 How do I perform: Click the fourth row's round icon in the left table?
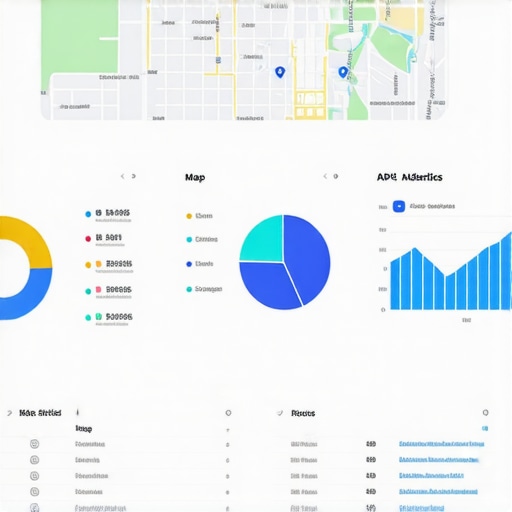click(x=34, y=492)
